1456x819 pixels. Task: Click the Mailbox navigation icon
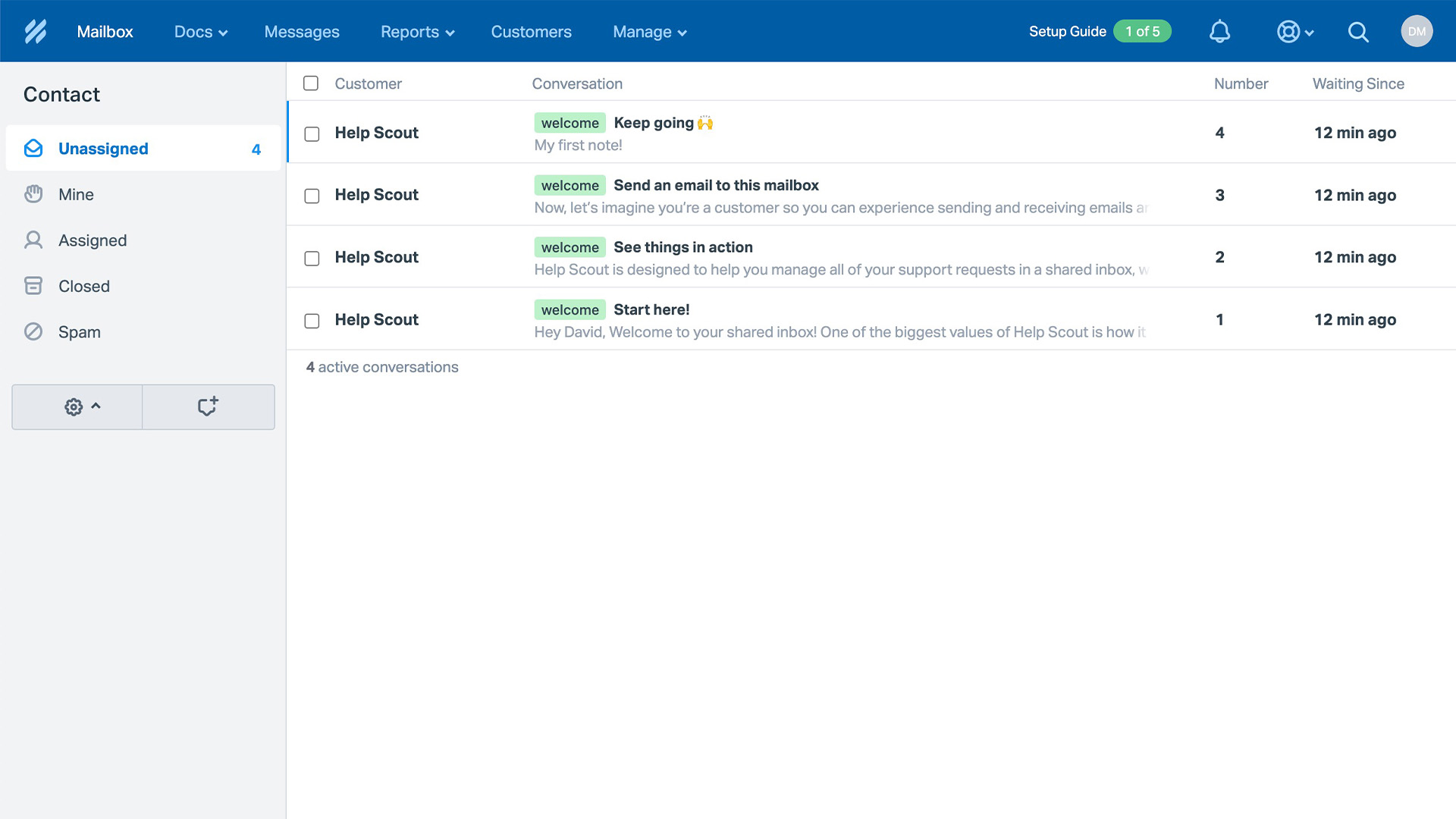[104, 31]
